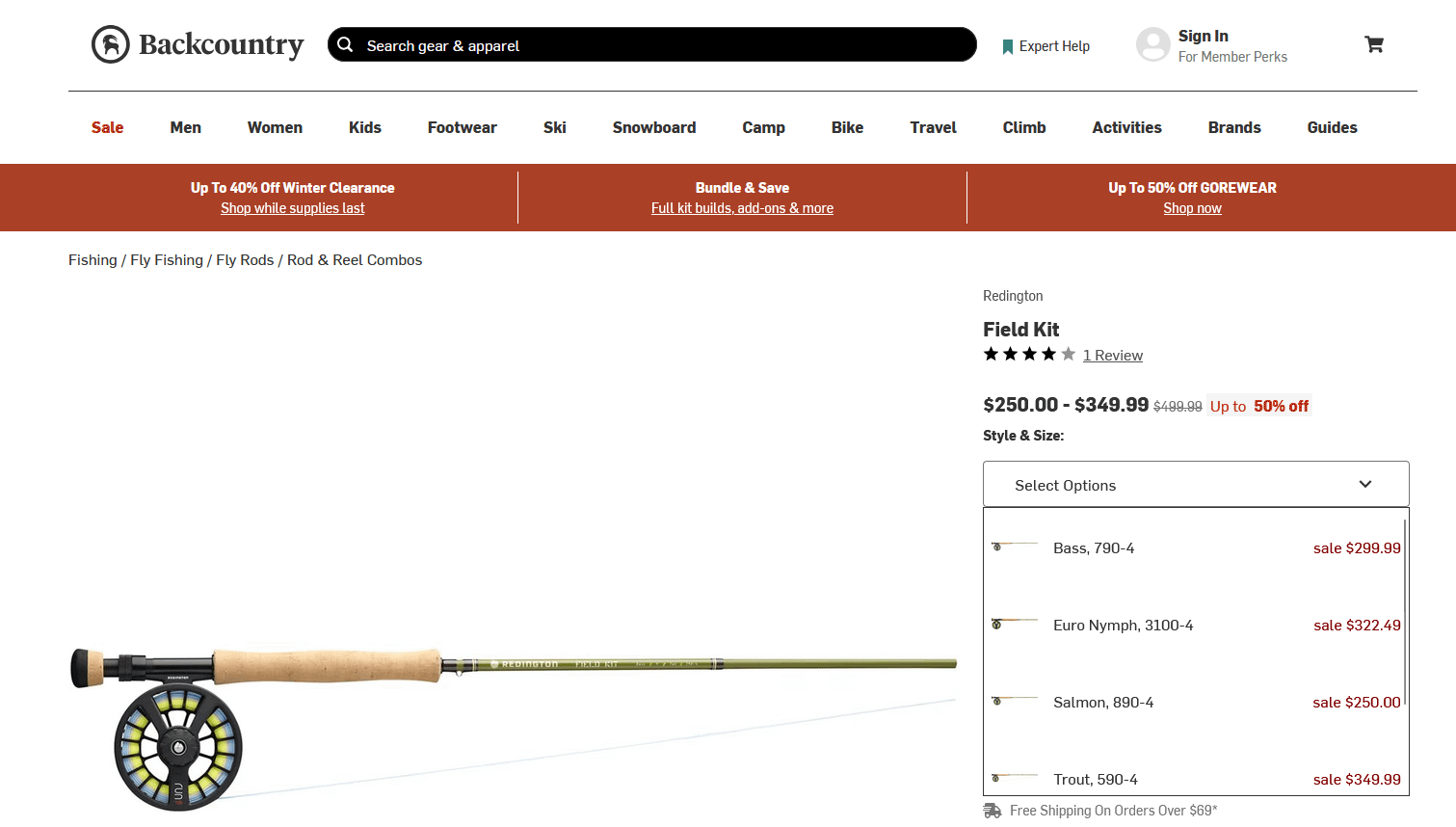This screenshot has height=827, width=1456.
Task: Choose Trout, 590-4 option
Action: [1096, 779]
